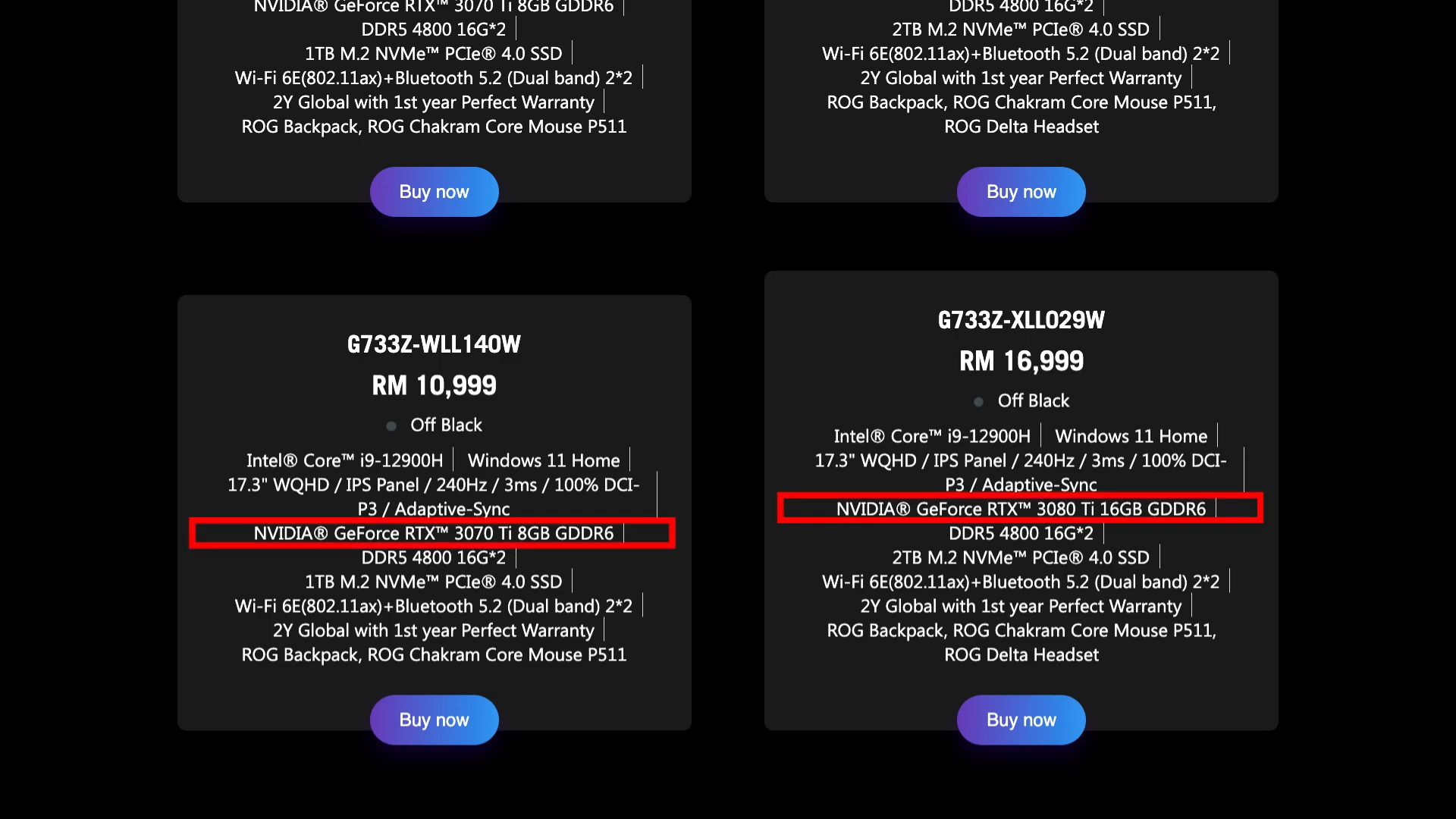1456x819 pixels.
Task: Select Off Black swatch for RM 10,999 model
Action: [x=391, y=426]
